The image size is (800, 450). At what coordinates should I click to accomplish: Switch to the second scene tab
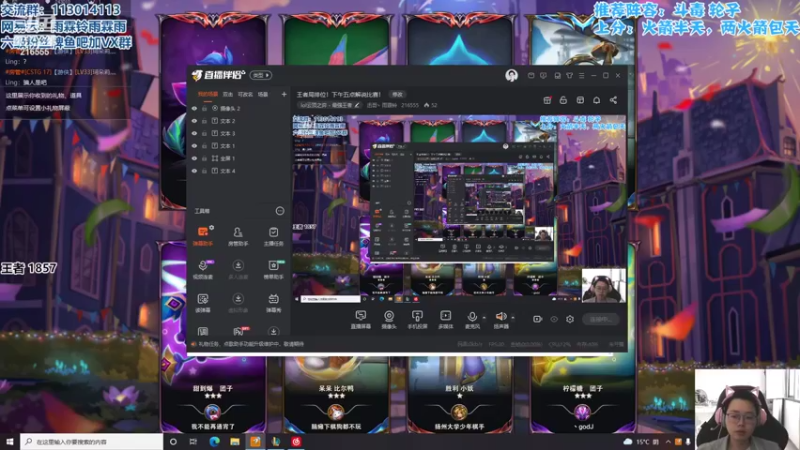click(x=228, y=94)
